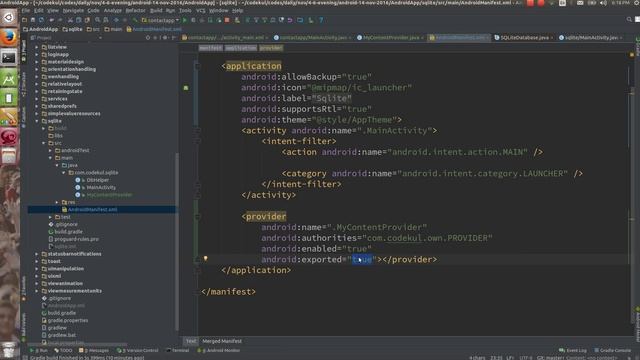Viewport: 640px width, 360px height.
Task: Click the yellow lightbulb intention icon in gutter
Action: click(x=206, y=258)
